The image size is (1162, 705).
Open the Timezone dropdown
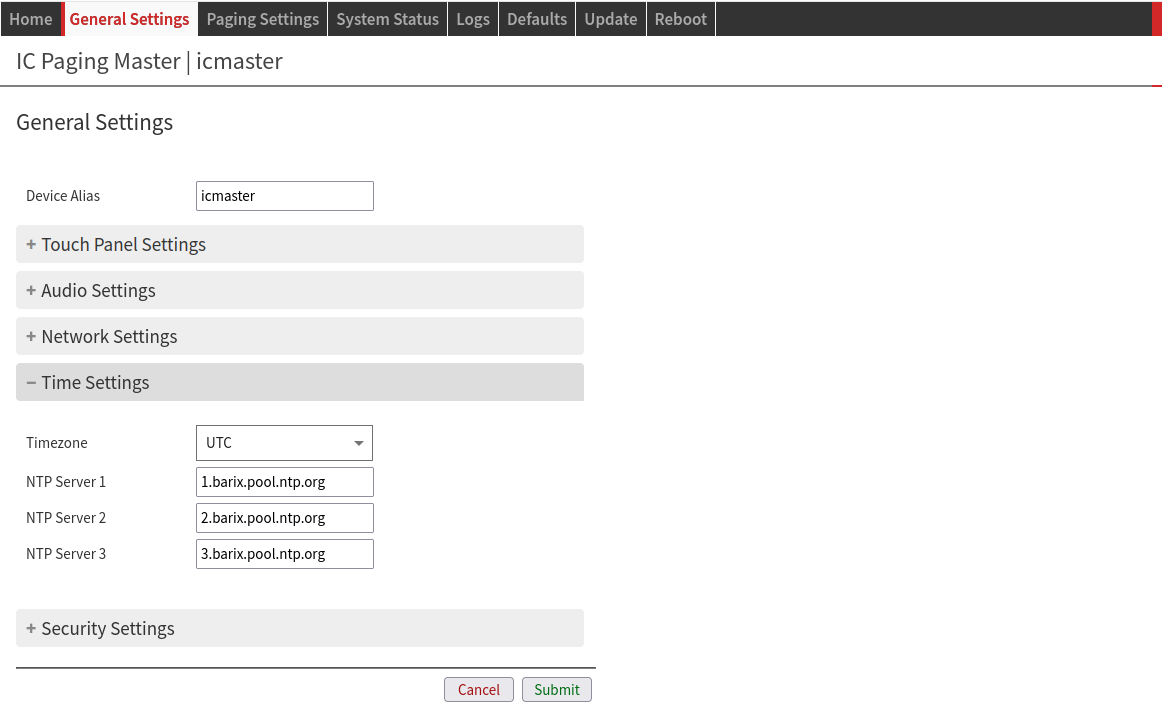pyautogui.click(x=284, y=443)
